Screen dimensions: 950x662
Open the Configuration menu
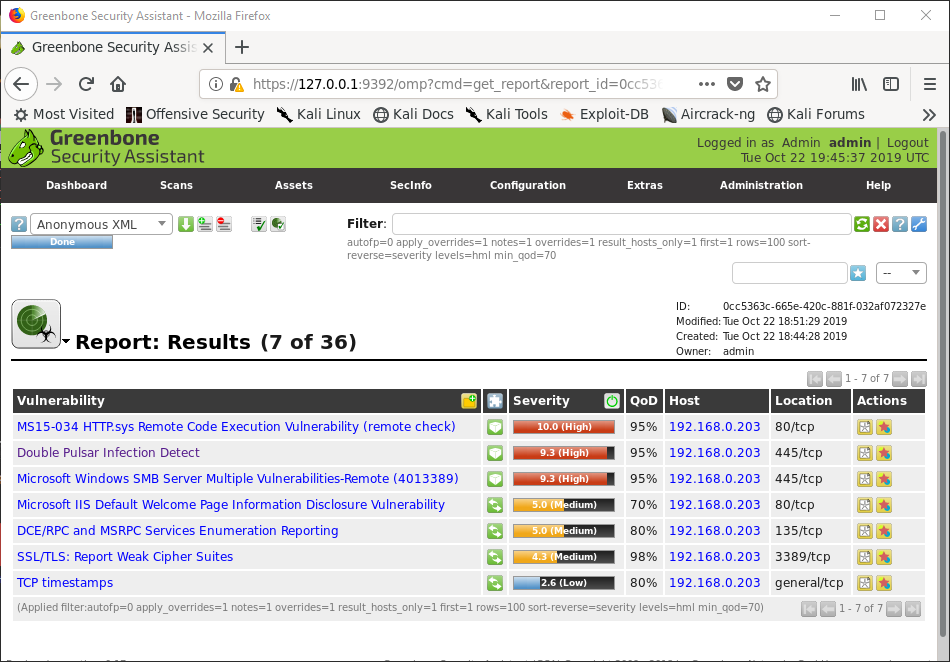[x=528, y=185]
